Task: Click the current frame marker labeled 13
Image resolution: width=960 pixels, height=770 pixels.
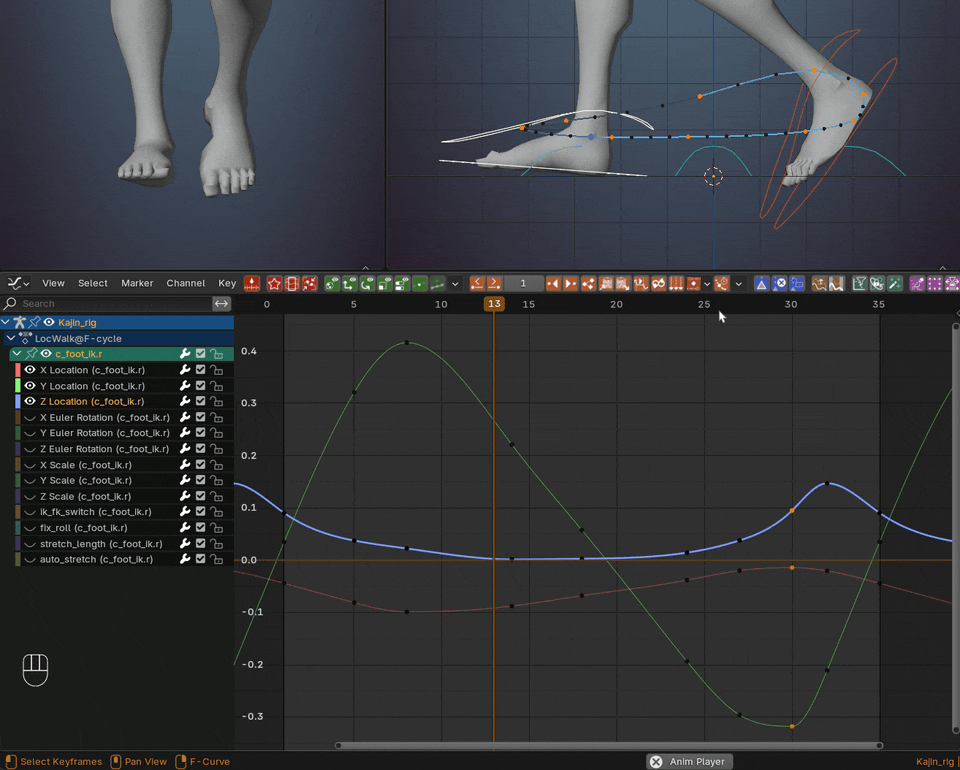Action: click(494, 304)
